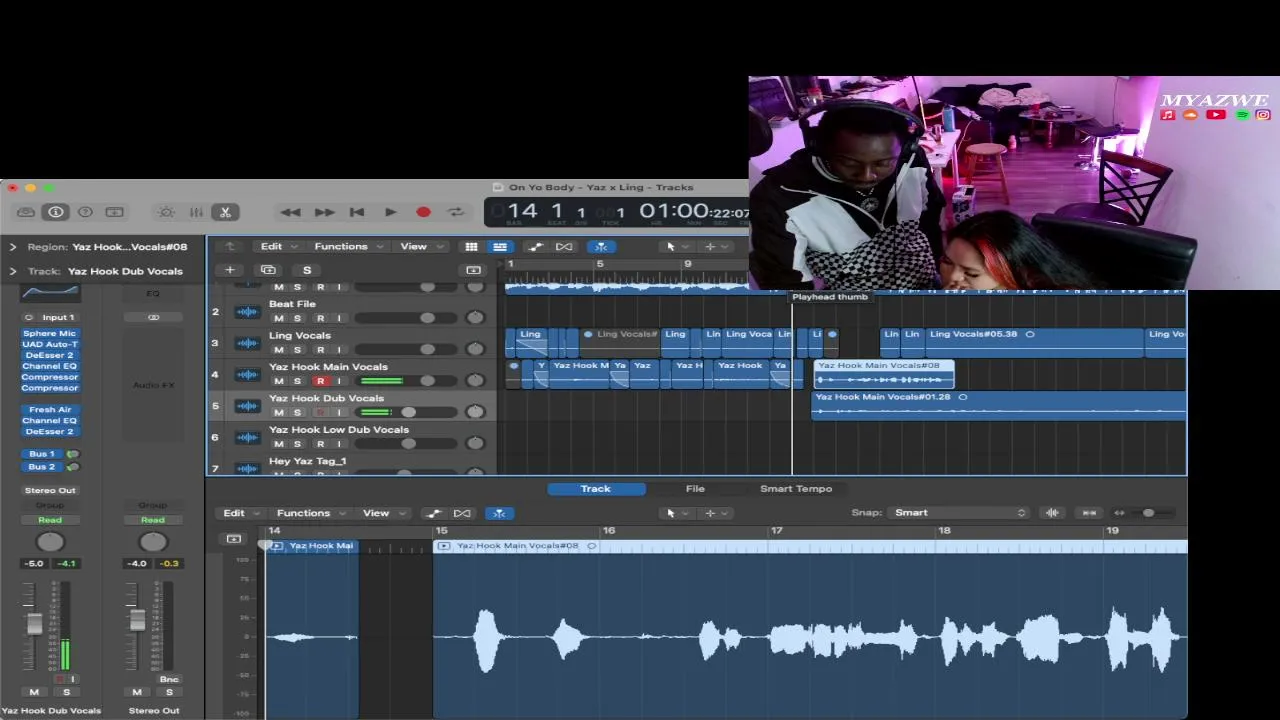
Task: Open the Mixer button in the control bar
Action: tap(196, 212)
